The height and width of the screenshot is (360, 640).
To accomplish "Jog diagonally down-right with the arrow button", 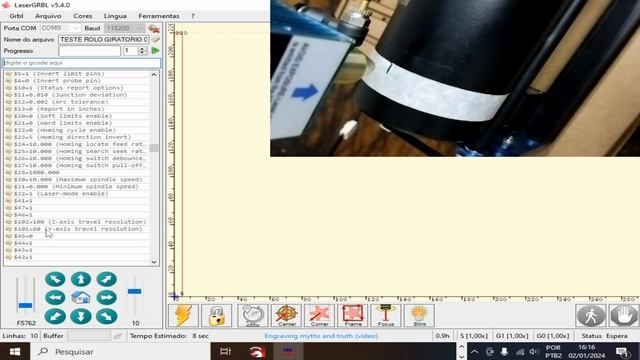I will (107, 316).
